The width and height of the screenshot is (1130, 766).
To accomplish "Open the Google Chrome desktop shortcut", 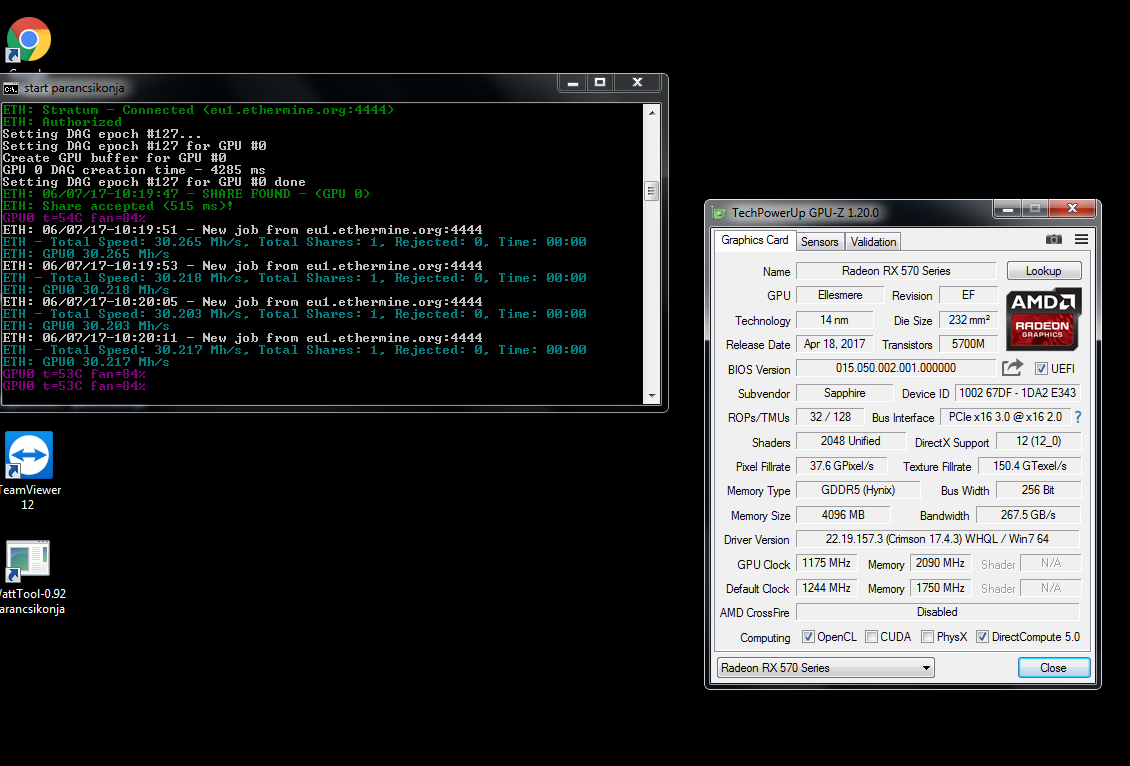I will point(29,40).
